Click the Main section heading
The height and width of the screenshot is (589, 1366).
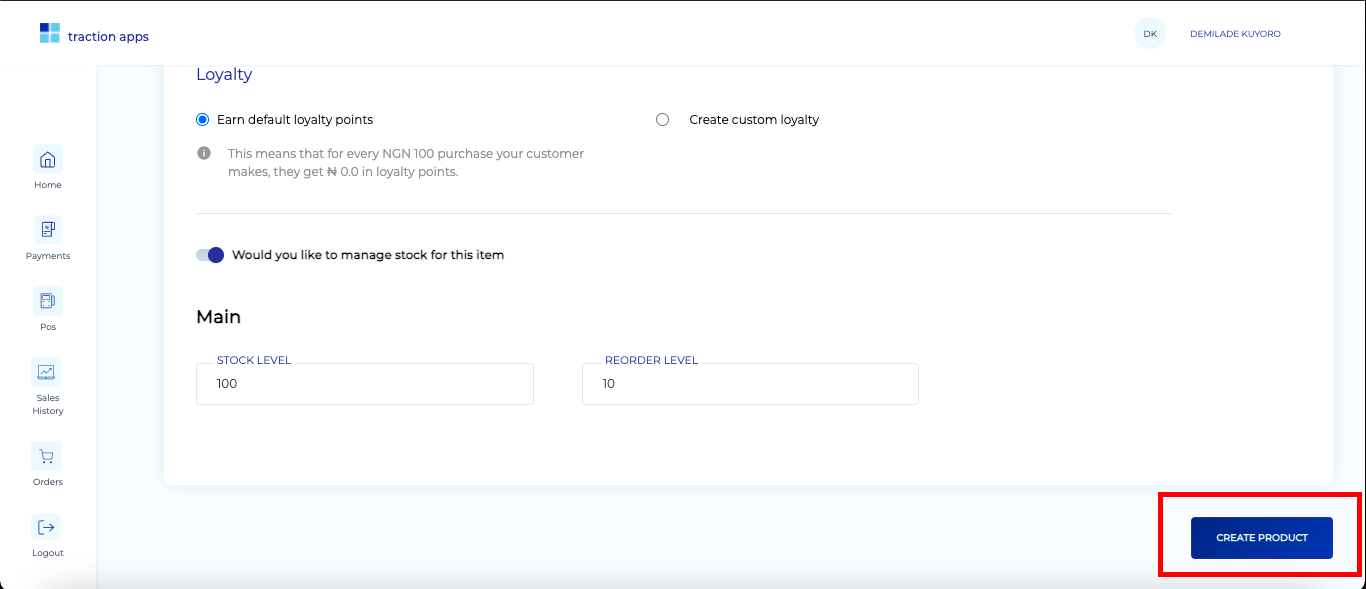click(x=218, y=317)
